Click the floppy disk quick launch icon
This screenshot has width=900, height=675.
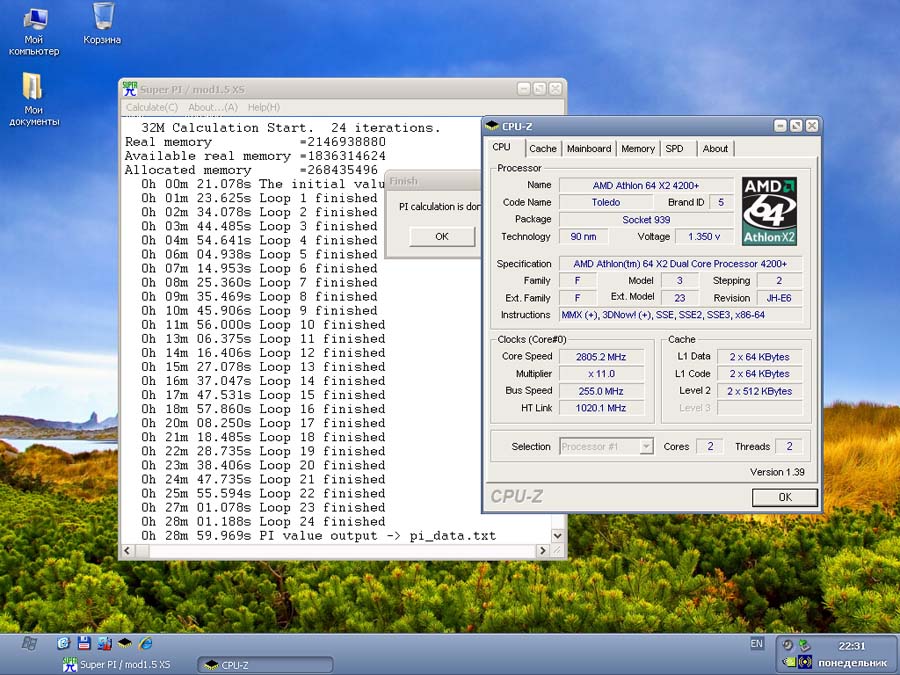(x=84, y=643)
